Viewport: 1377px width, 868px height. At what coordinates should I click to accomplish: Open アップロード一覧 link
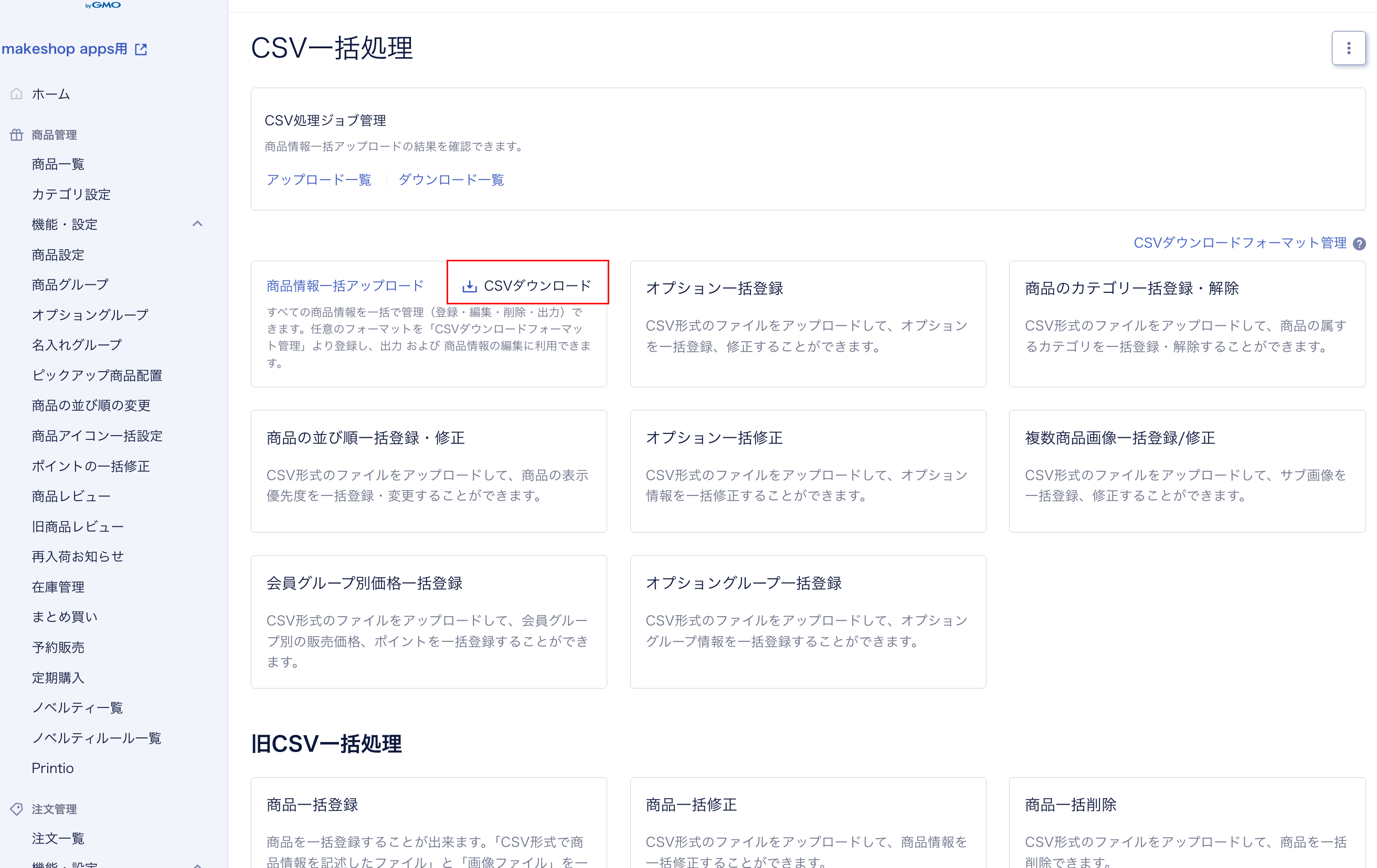point(319,179)
